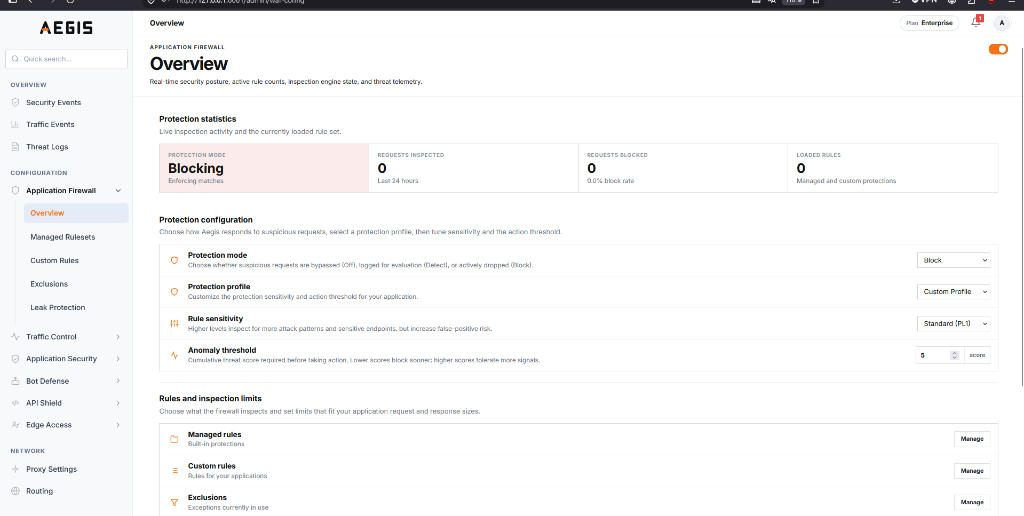This screenshot has width=1024, height=516.
Task: Open the notifications bell
Action: [976, 23]
